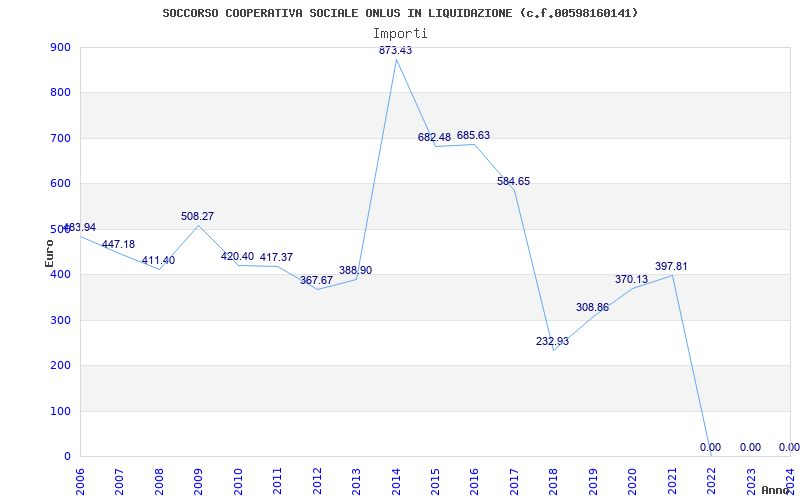Click the x-axis year label 2023
This screenshot has width=800, height=500.
coord(752,481)
